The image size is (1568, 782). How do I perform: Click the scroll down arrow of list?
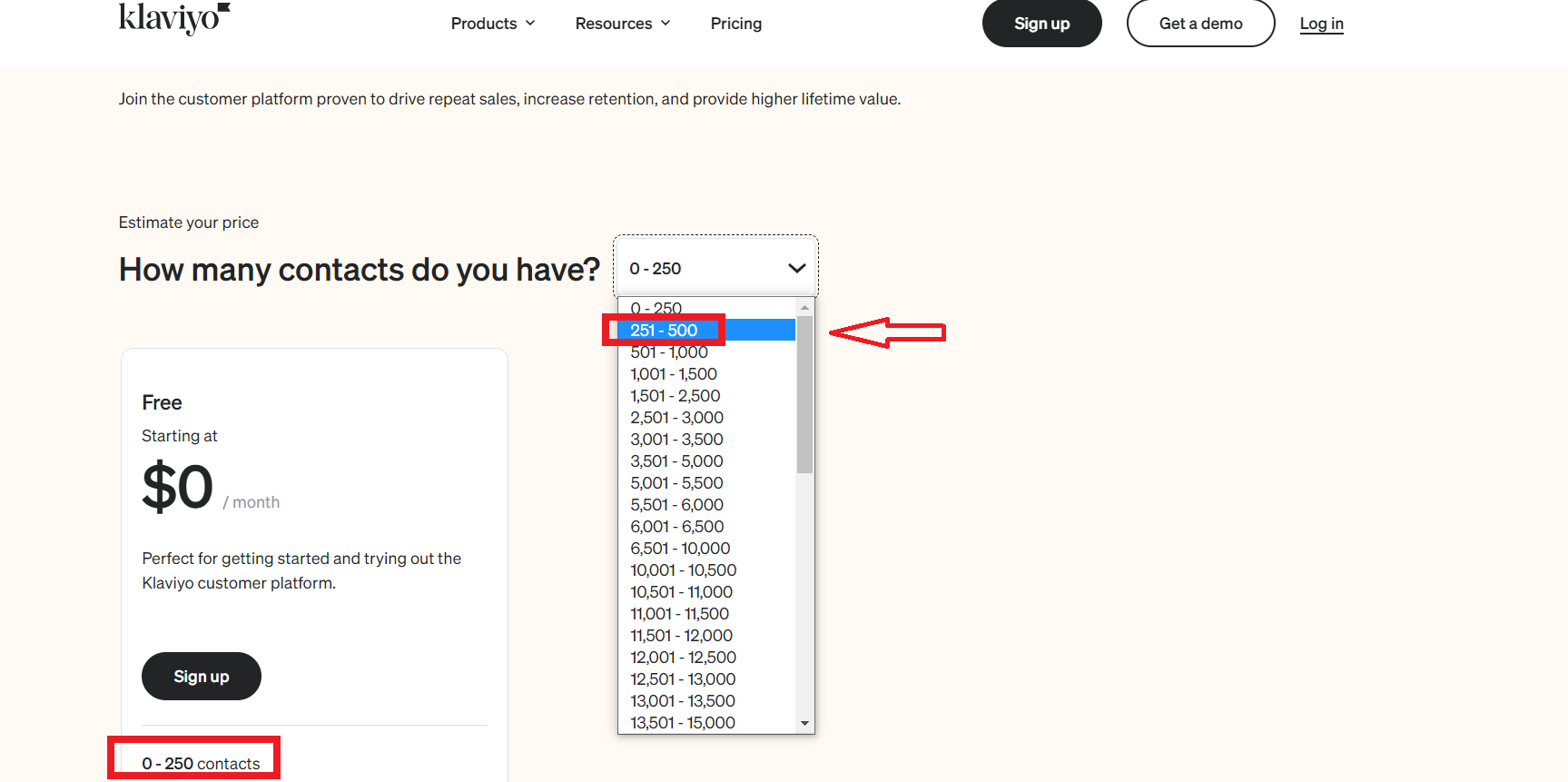(x=804, y=724)
